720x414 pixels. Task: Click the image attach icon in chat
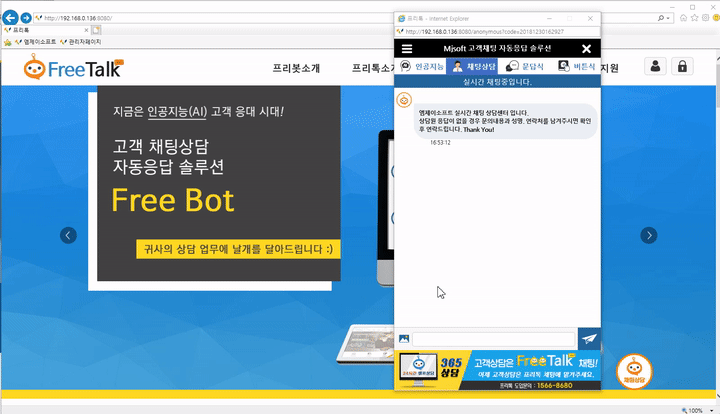pyautogui.click(x=404, y=339)
